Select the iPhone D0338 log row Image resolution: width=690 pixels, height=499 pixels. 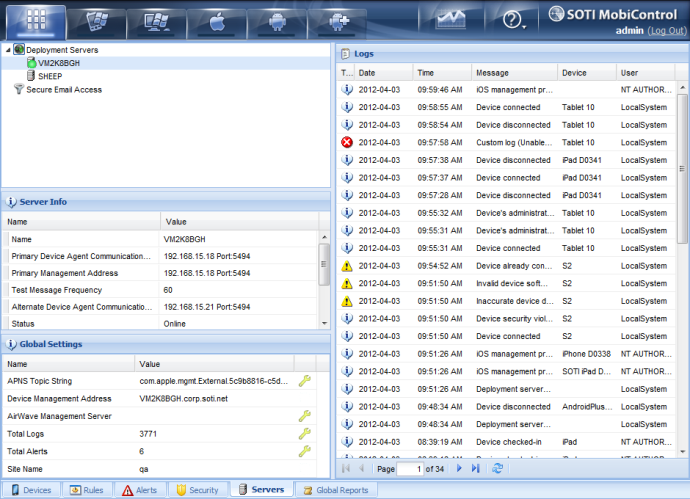coord(506,354)
